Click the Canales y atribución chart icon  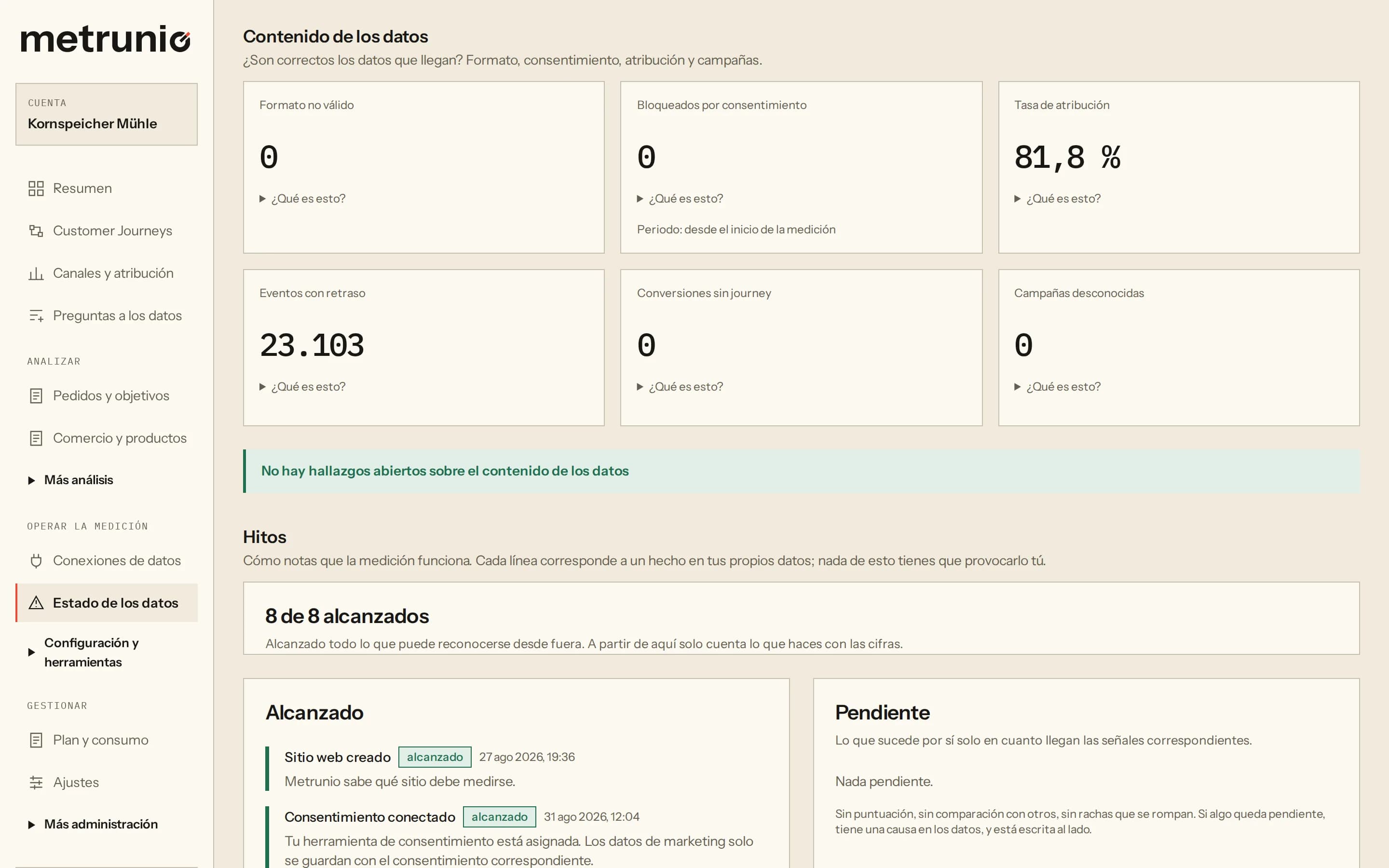pos(36,273)
